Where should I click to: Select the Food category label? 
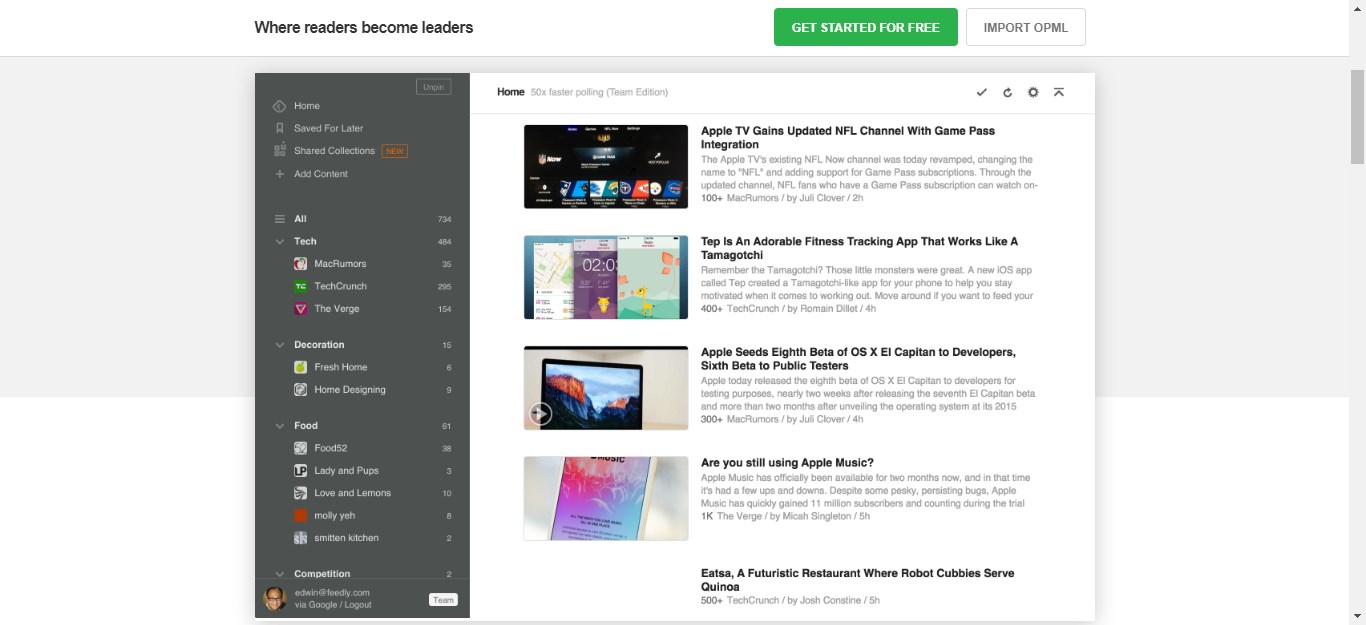tap(306, 426)
